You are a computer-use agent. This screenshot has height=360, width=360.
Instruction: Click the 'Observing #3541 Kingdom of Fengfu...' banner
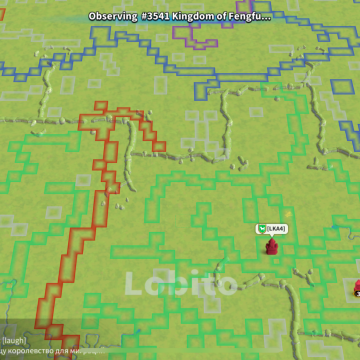180,17
